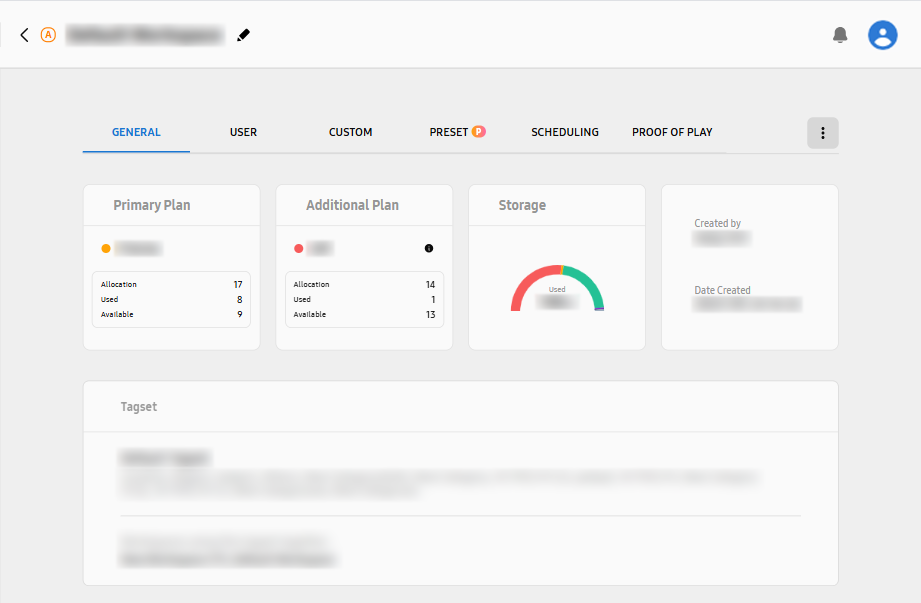Click the back arrow icon
Image resolution: width=921 pixels, height=603 pixels.
tap(24, 35)
